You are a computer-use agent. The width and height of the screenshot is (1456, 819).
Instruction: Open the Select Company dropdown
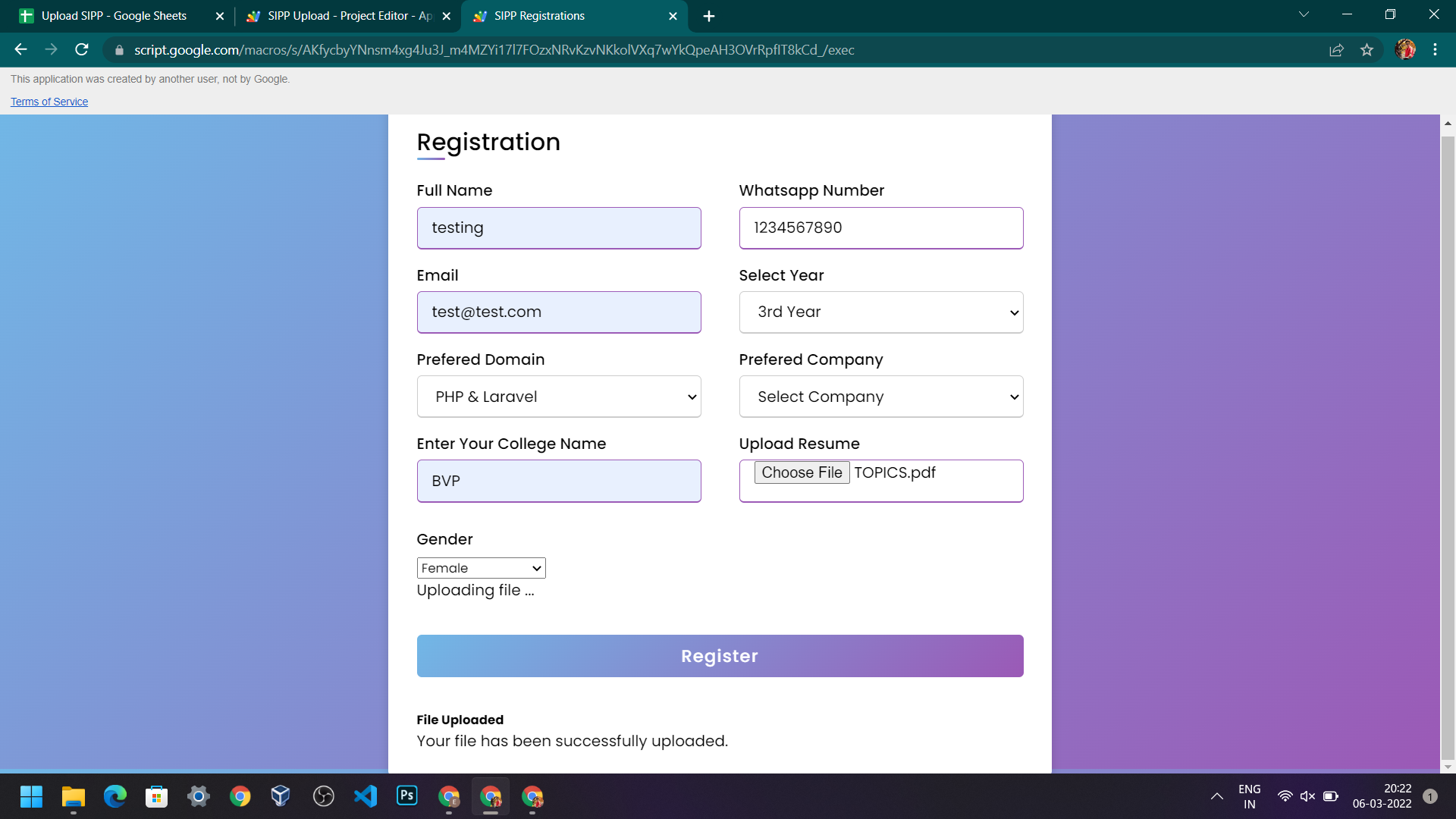[880, 397]
